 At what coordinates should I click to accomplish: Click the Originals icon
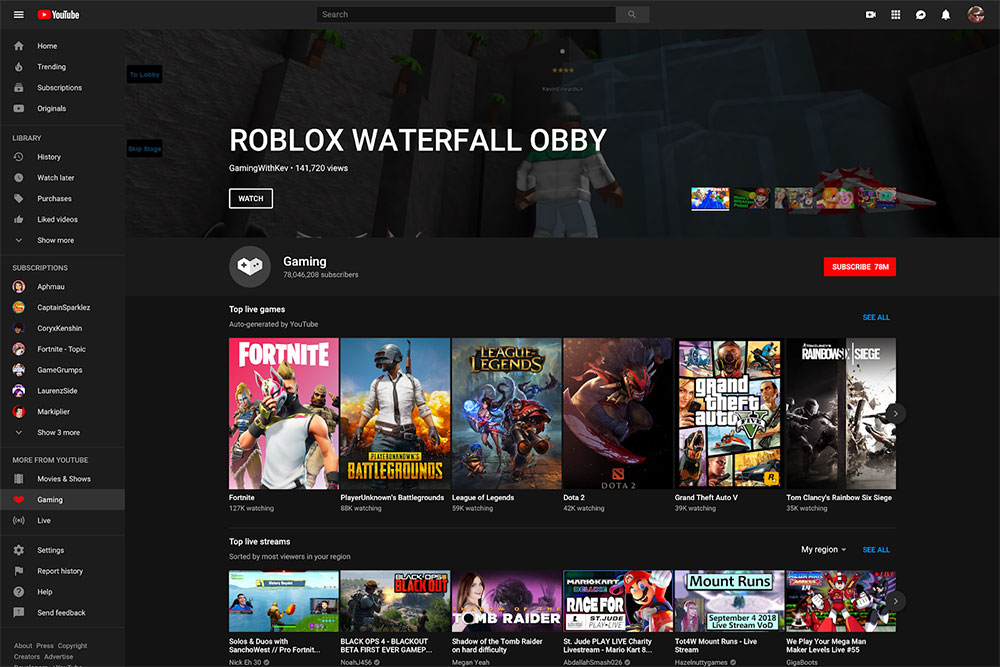click(18, 108)
